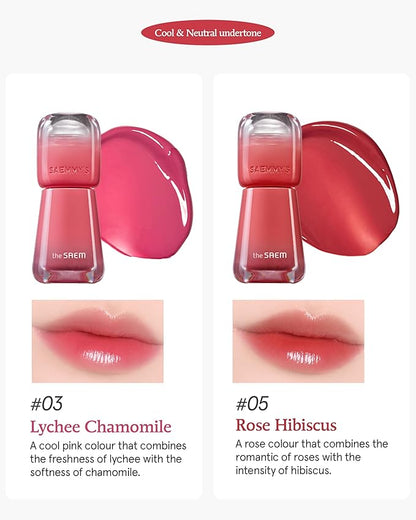
Task: Click the SAEMMY'S embossed cap of right bottle
Action: (270, 169)
